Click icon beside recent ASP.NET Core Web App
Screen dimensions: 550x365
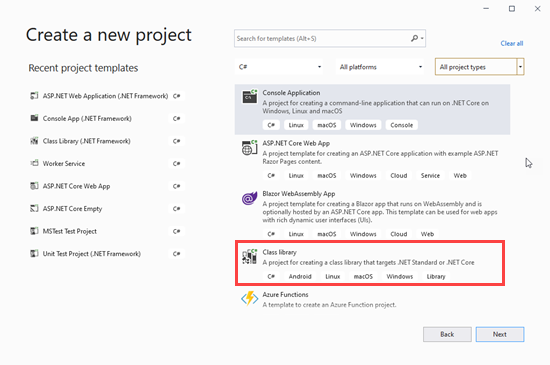tap(34, 186)
